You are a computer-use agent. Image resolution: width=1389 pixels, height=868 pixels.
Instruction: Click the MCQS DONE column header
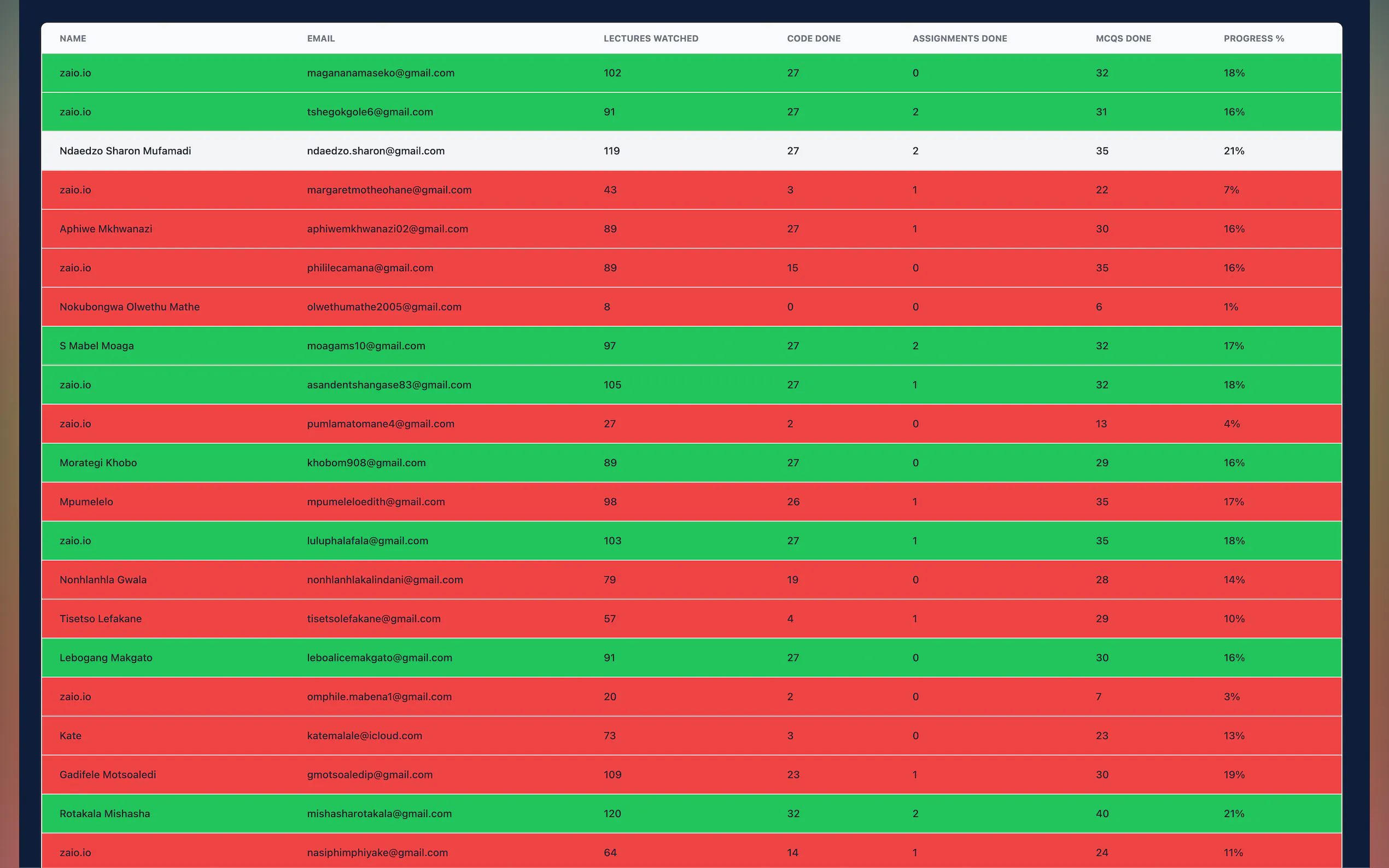(x=1123, y=38)
